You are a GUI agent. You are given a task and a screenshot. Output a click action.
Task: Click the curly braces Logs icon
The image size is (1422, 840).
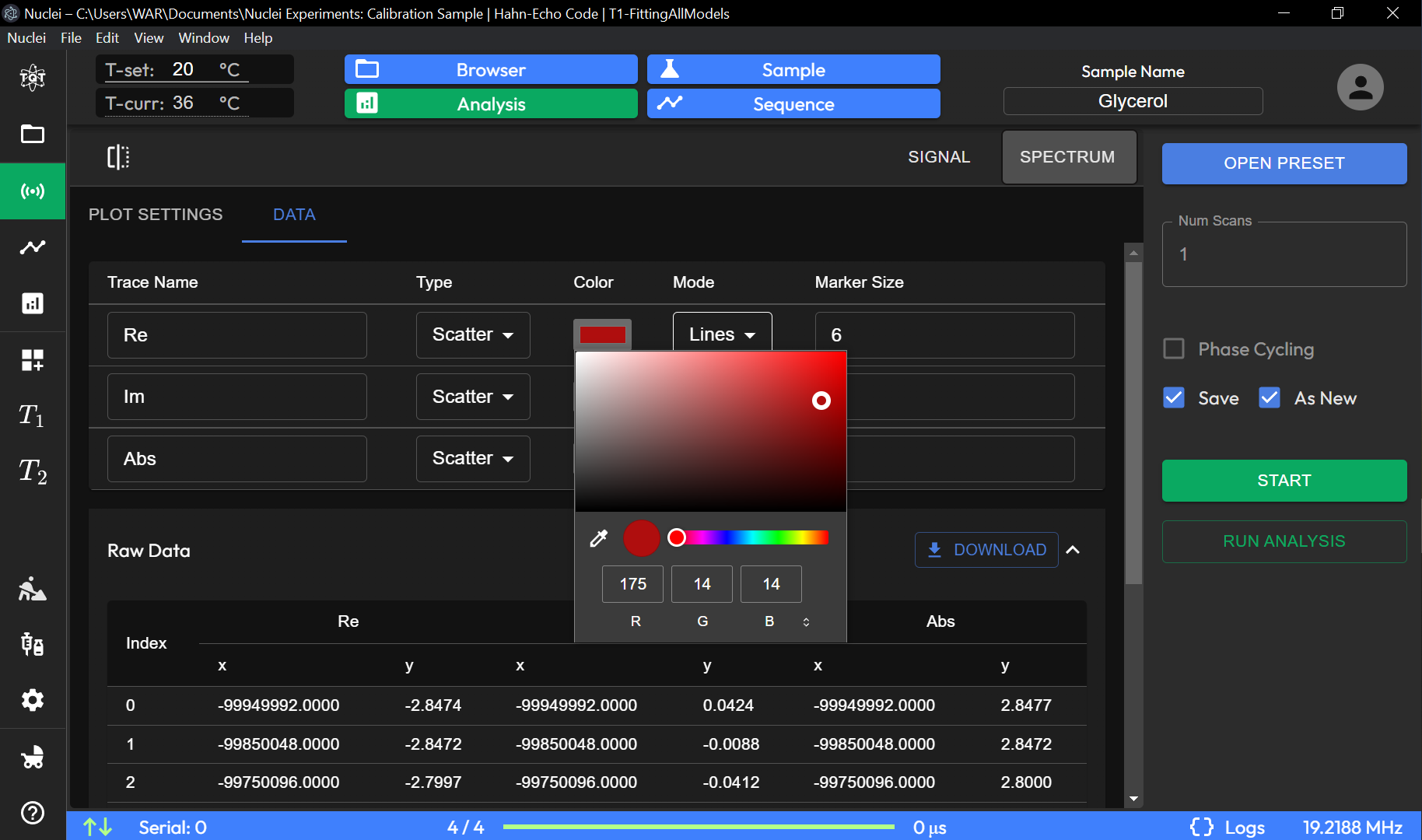click(x=1202, y=827)
